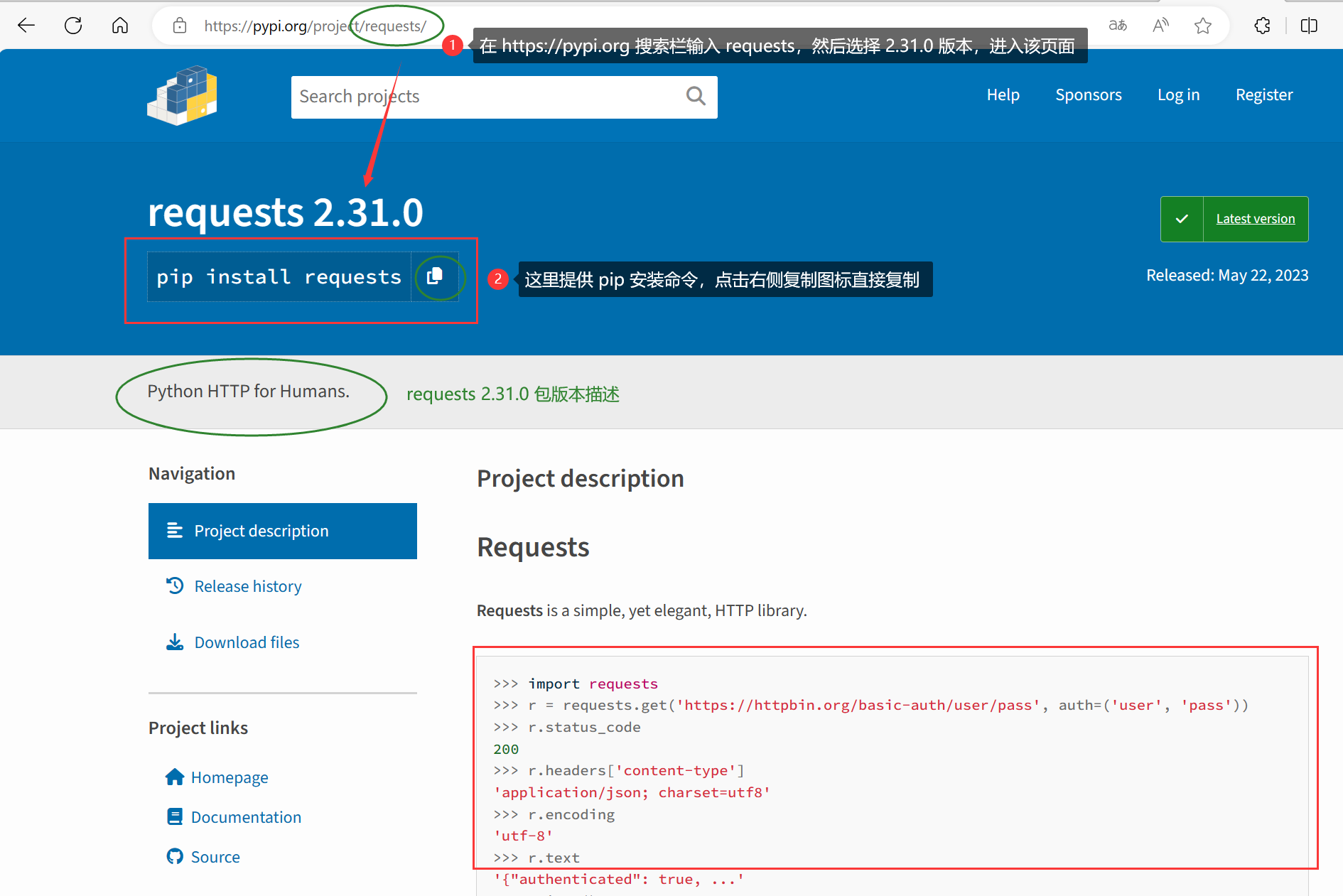Go to the Register page
The image size is (1343, 896).
click(1264, 95)
